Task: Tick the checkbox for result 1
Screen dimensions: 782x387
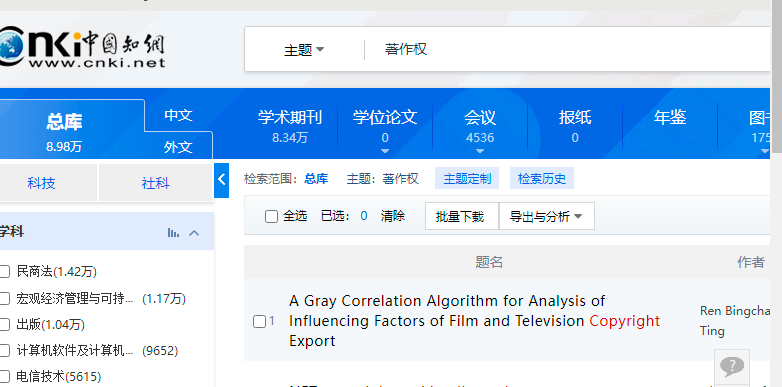Action: pyautogui.click(x=259, y=322)
